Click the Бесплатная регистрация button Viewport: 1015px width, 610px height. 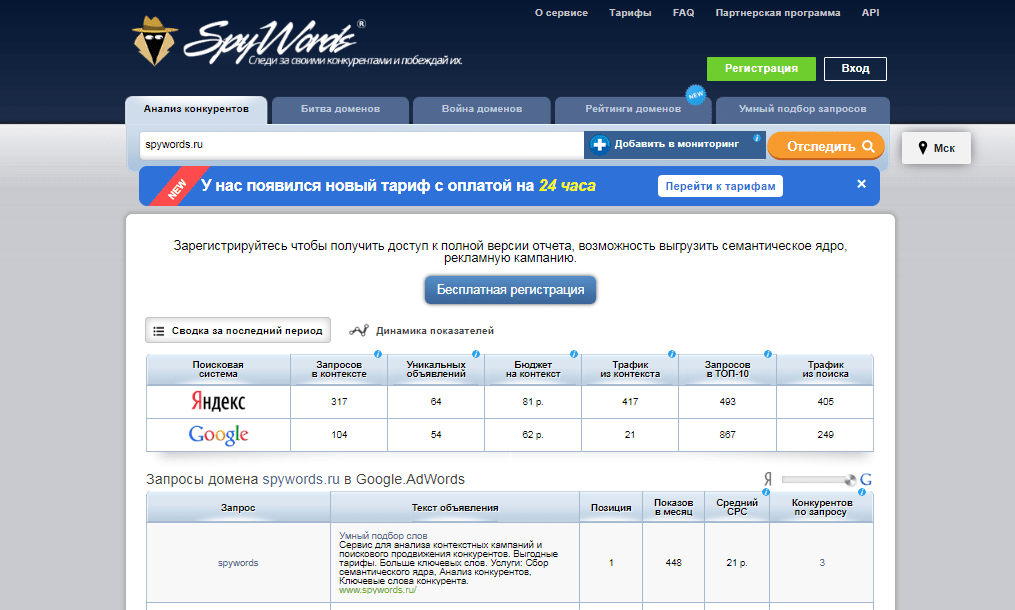[510, 290]
